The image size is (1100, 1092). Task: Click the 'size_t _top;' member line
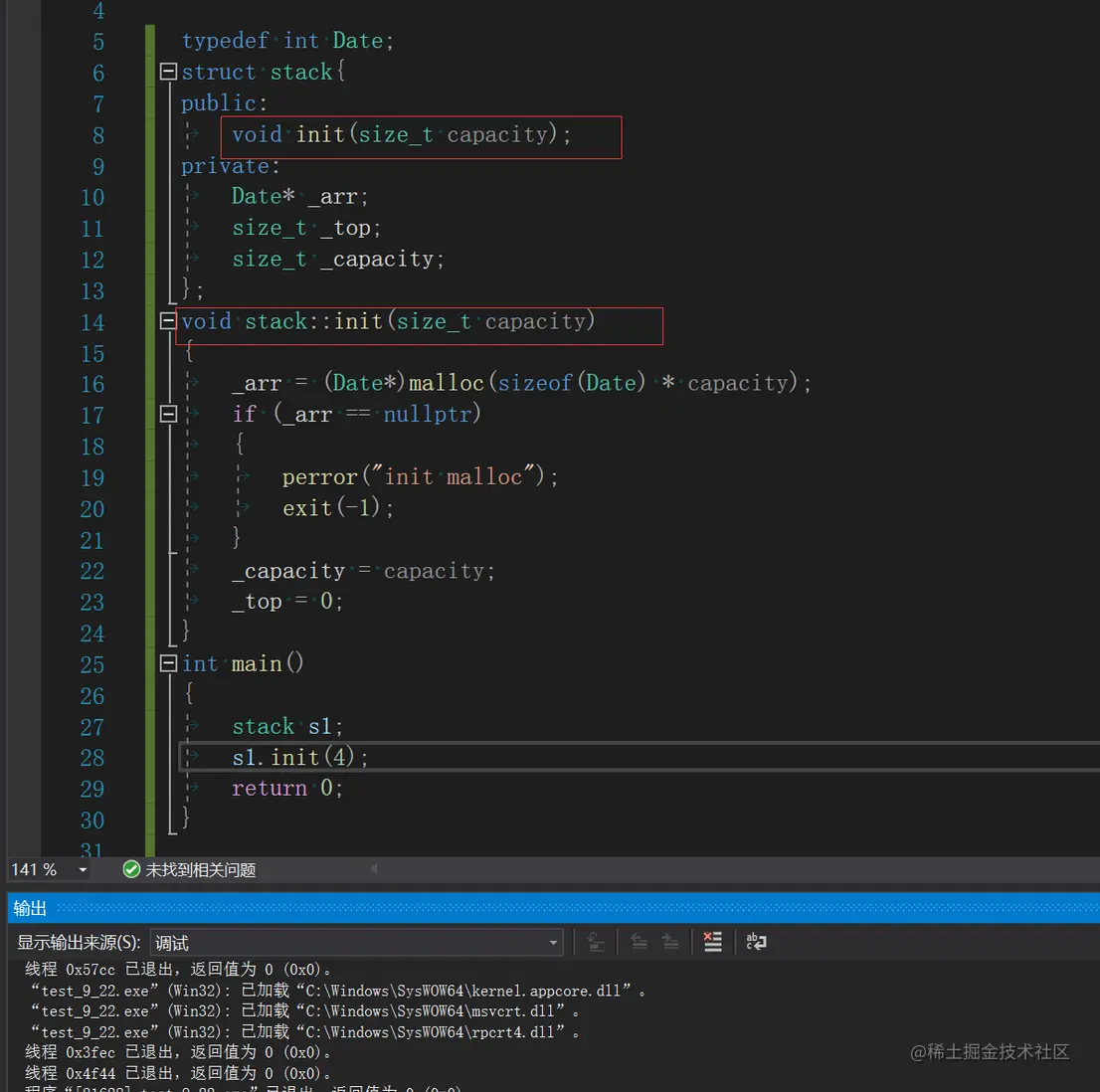306,228
